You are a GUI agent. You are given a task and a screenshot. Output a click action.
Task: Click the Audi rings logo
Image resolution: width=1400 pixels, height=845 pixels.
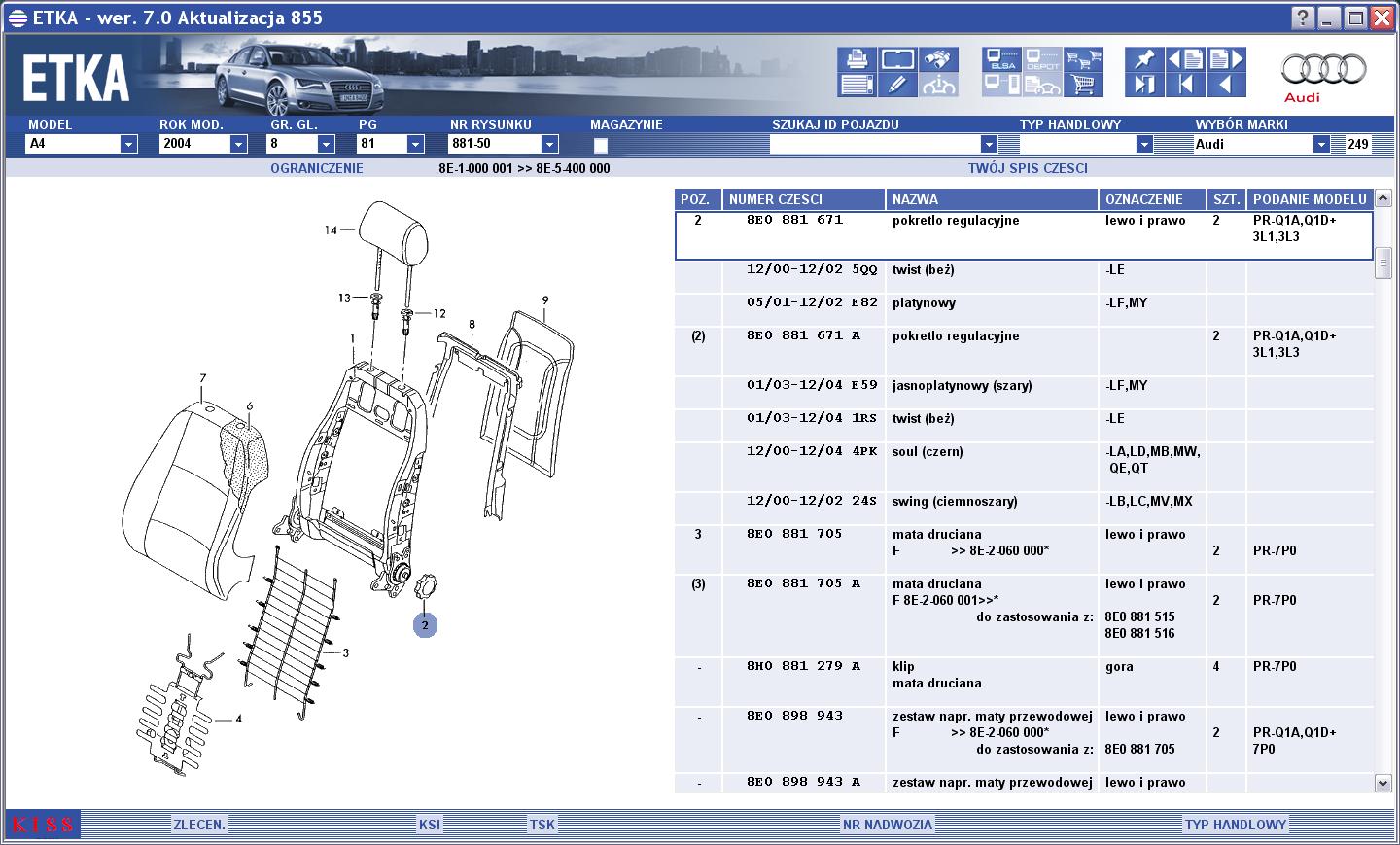pos(1323,69)
